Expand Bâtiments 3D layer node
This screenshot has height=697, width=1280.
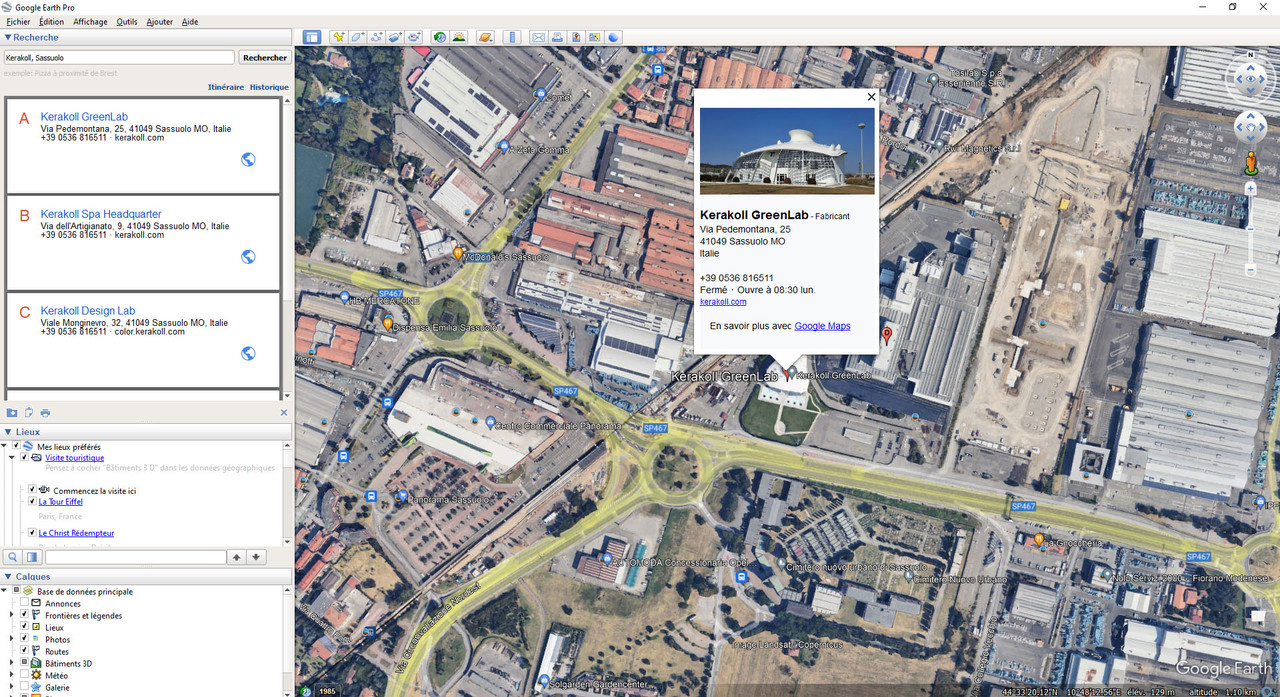[x=12, y=663]
